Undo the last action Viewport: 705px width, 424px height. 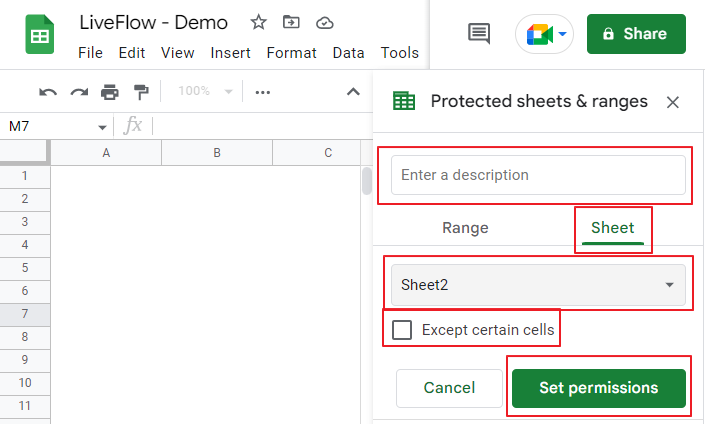point(48,92)
